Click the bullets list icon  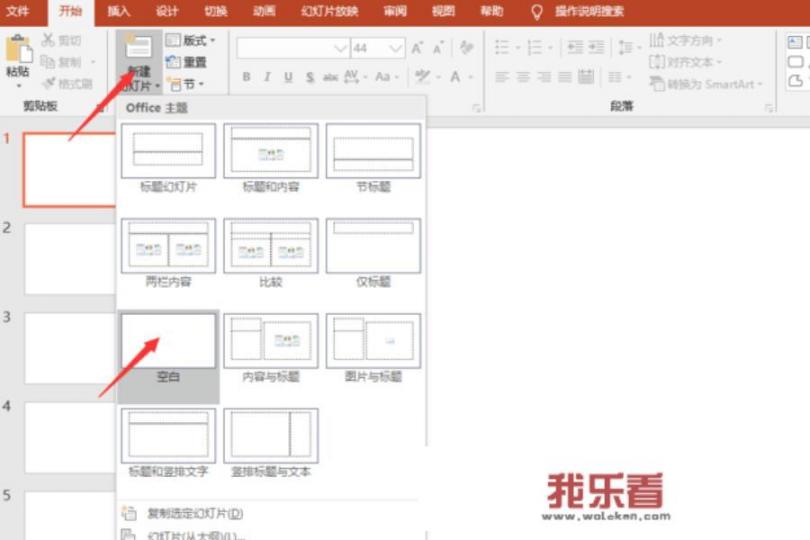click(502, 48)
